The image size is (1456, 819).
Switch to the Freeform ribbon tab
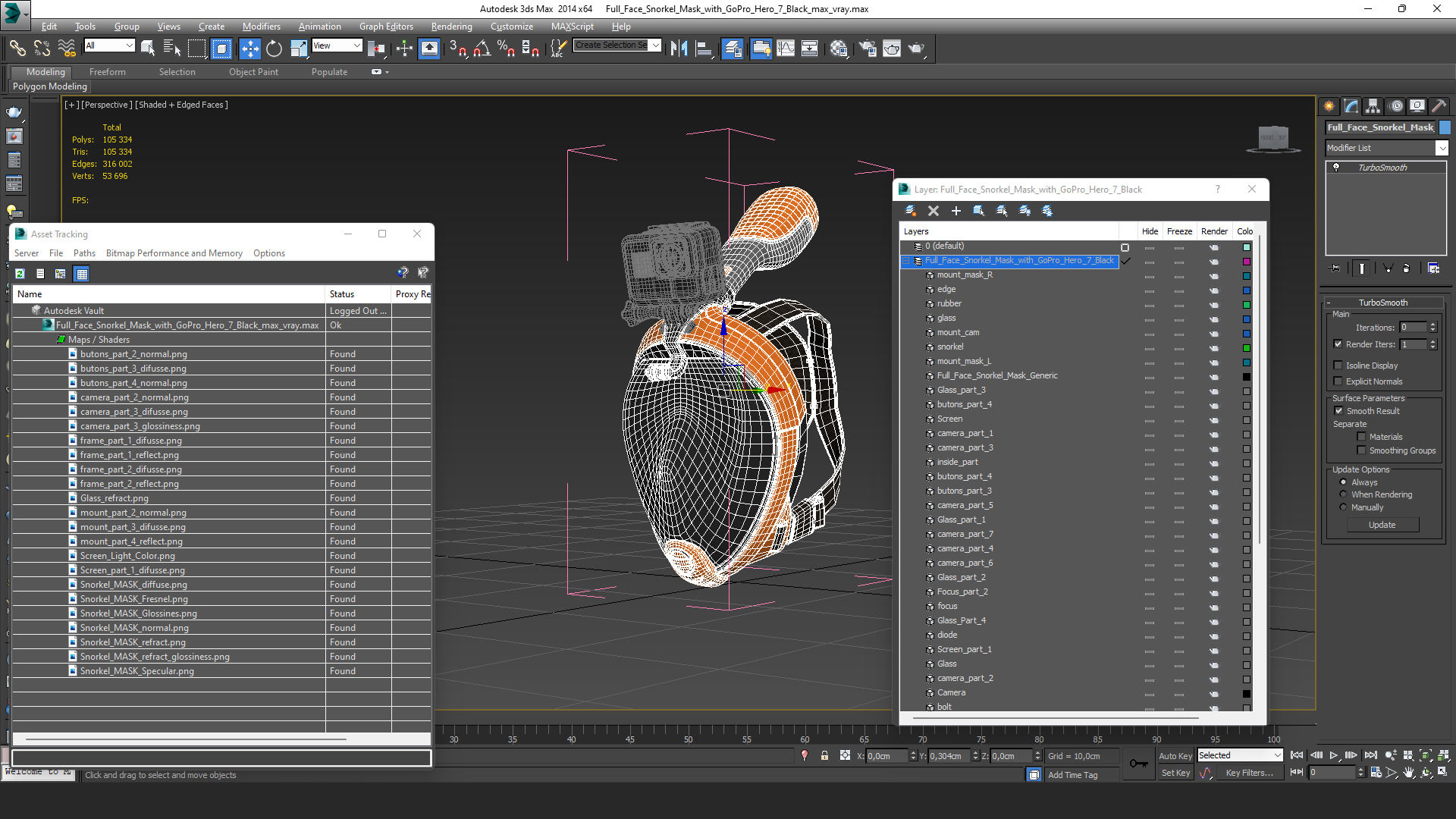click(107, 72)
